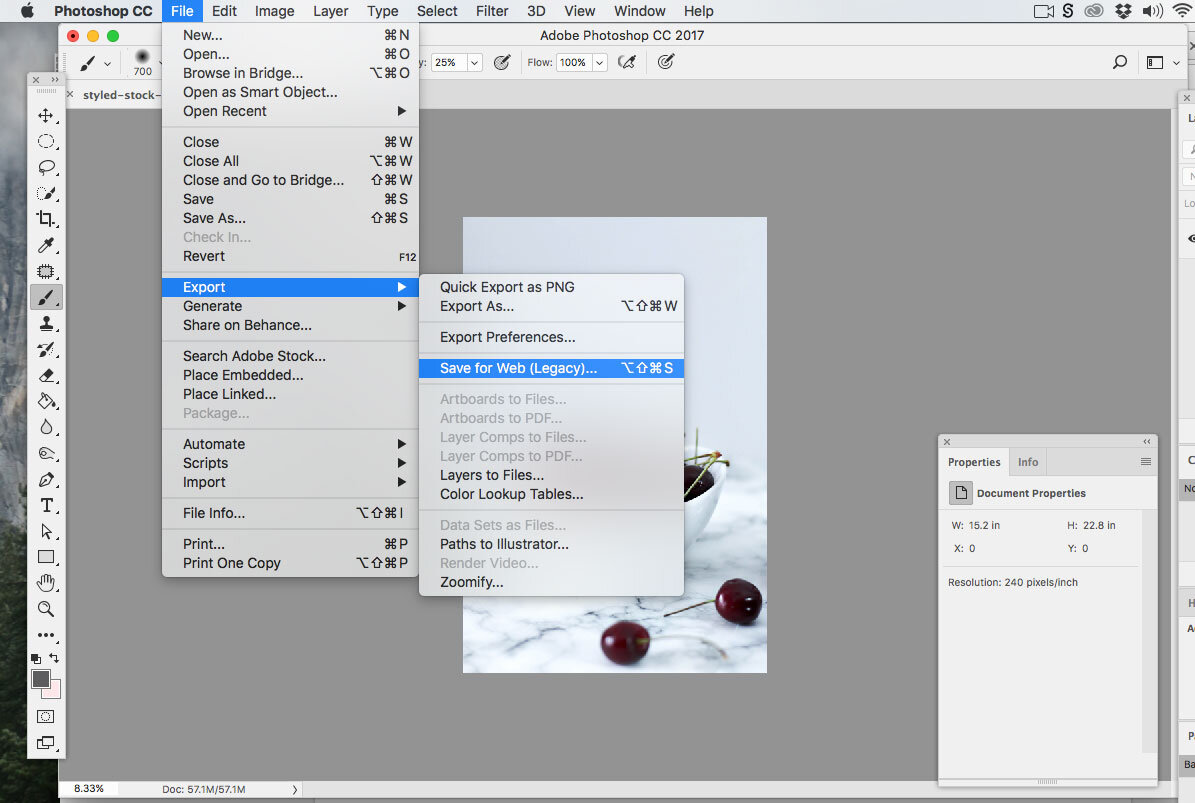Select the Move tool
The width and height of the screenshot is (1195, 803).
click(x=46, y=116)
